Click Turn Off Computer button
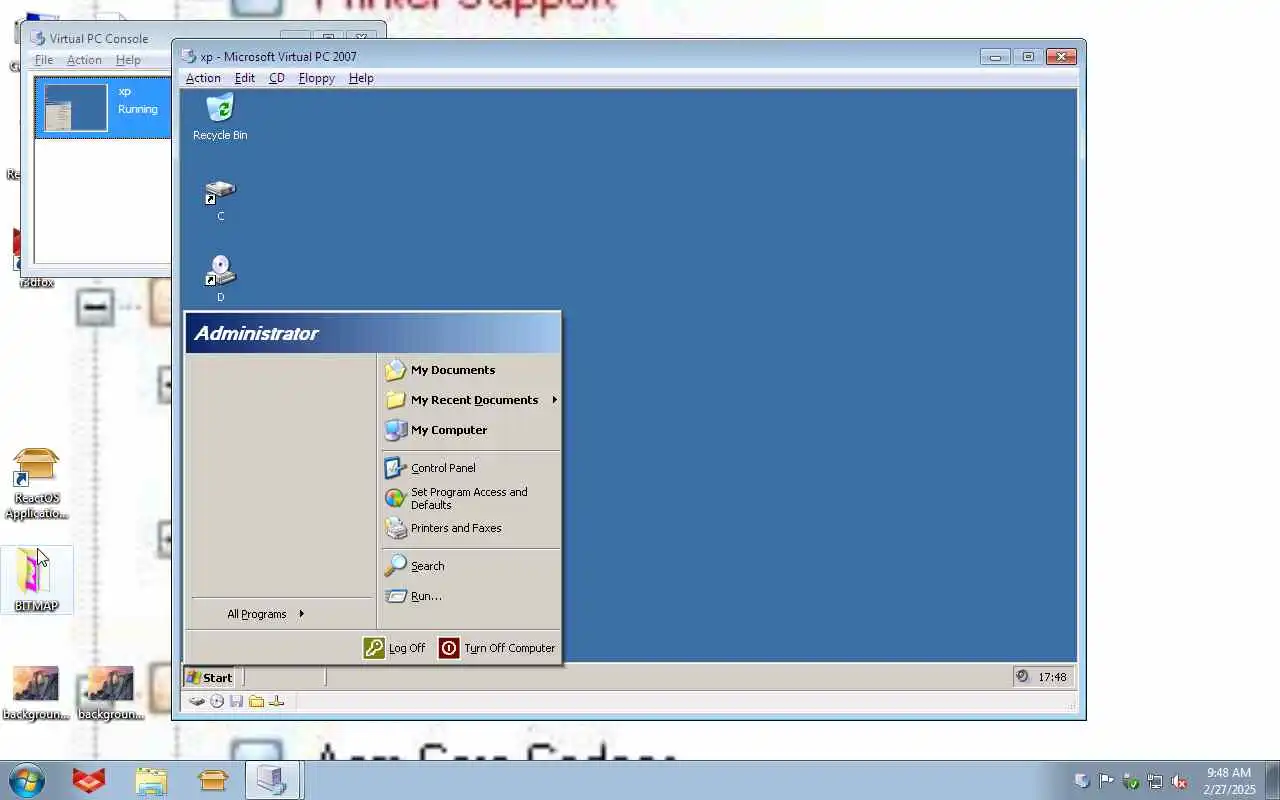The height and width of the screenshot is (800, 1280). pos(497,648)
